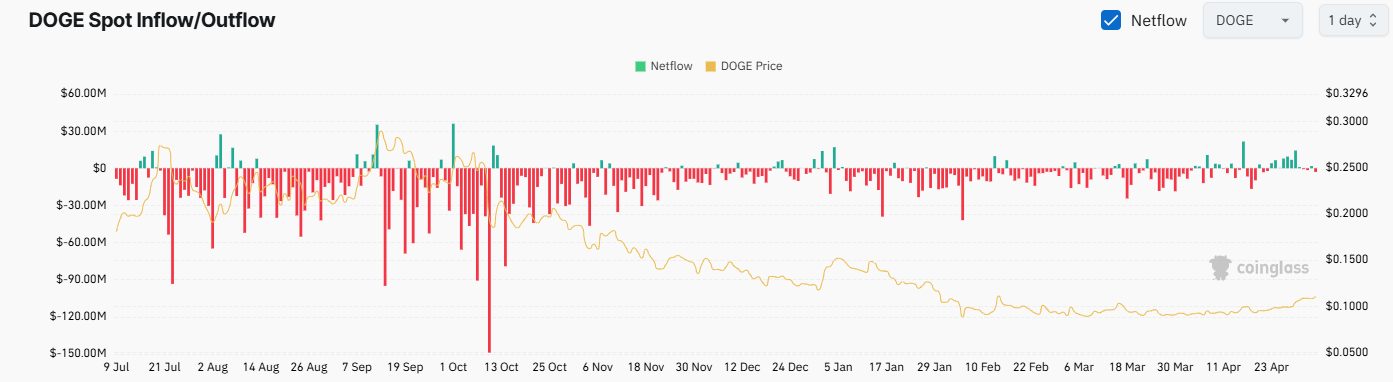Click the $0.3000 price axis label
Screen dimensions: 1393x382
(x=1346, y=121)
